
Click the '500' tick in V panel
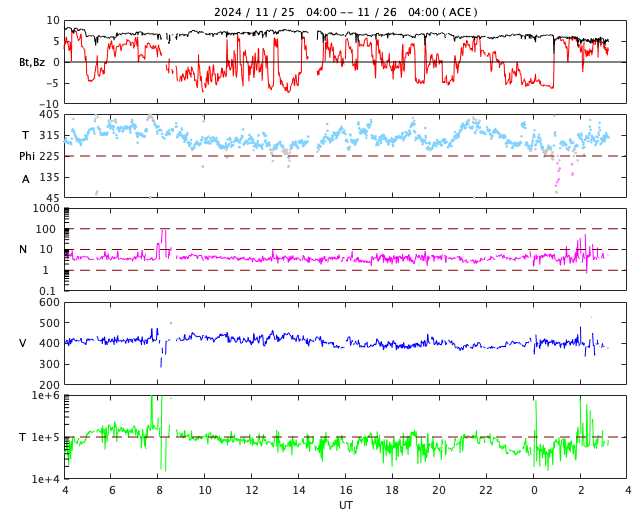pos(49,323)
